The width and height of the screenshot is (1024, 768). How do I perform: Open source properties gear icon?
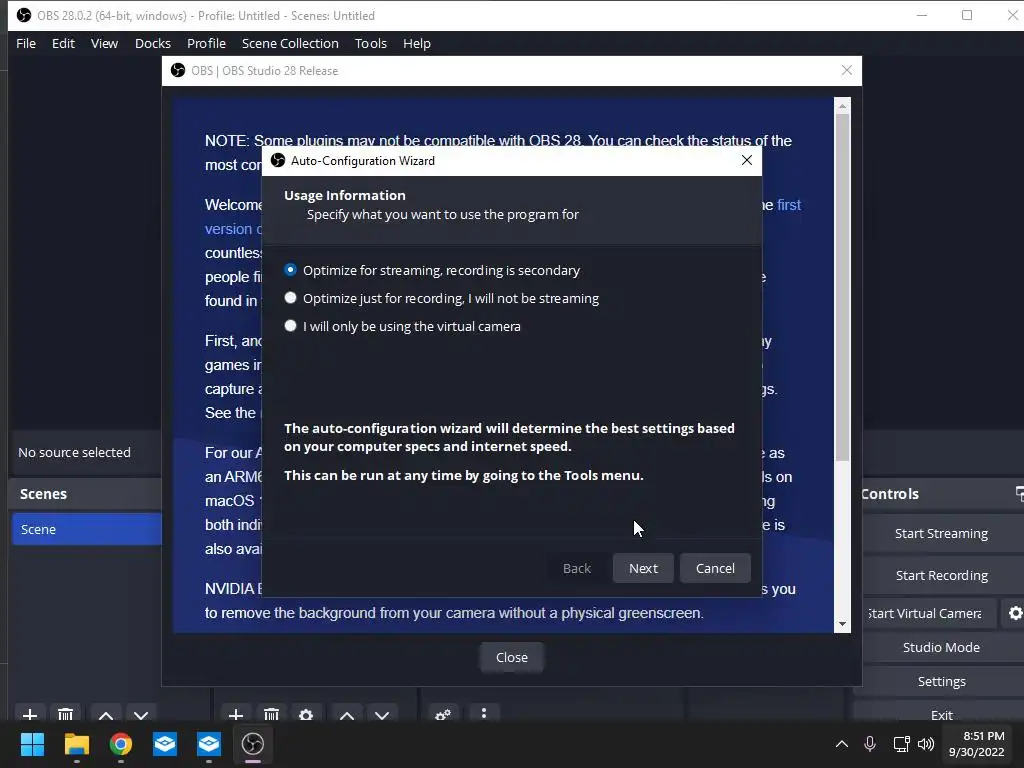306,714
